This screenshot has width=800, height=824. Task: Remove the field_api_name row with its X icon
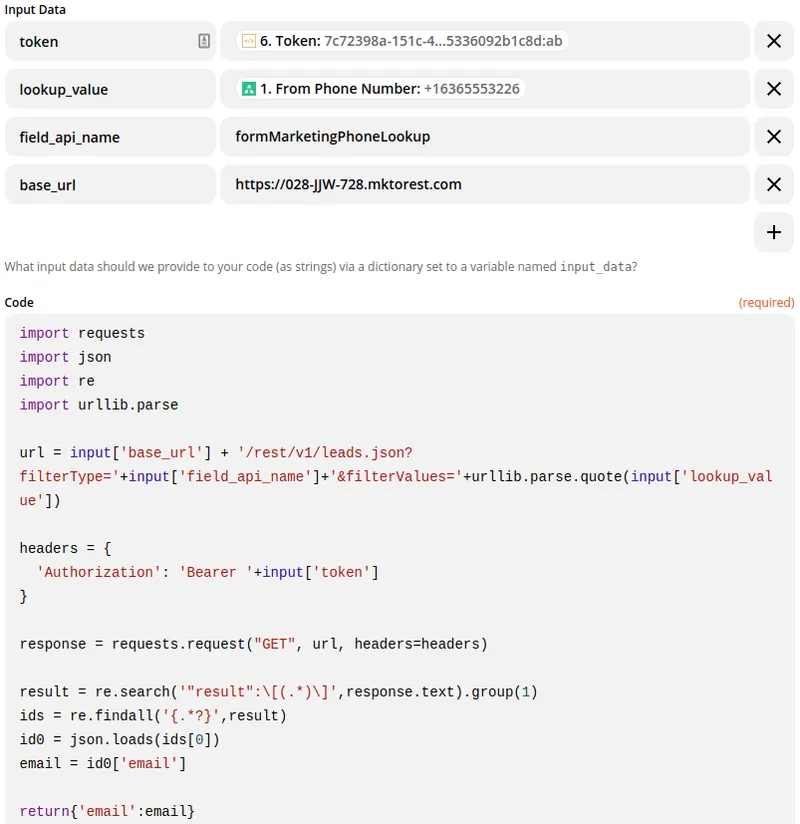[773, 136]
